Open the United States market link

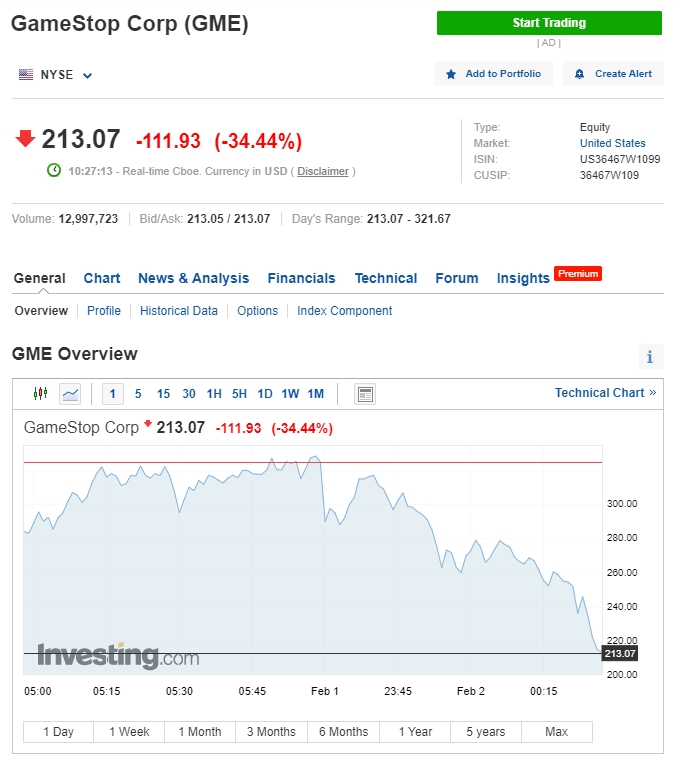click(x=612, y=143)
